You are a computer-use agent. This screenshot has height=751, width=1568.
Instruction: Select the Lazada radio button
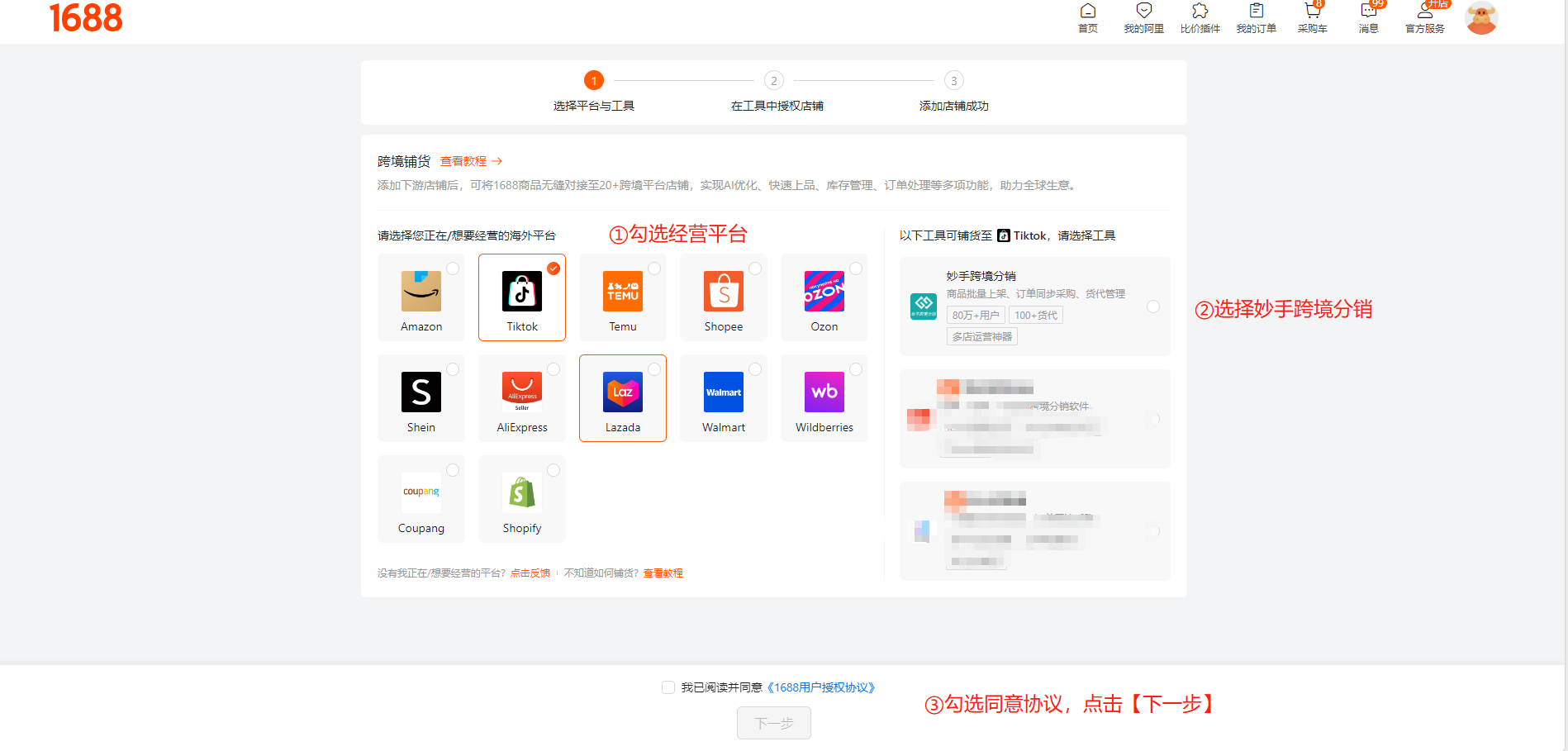[x=654, y=369]
